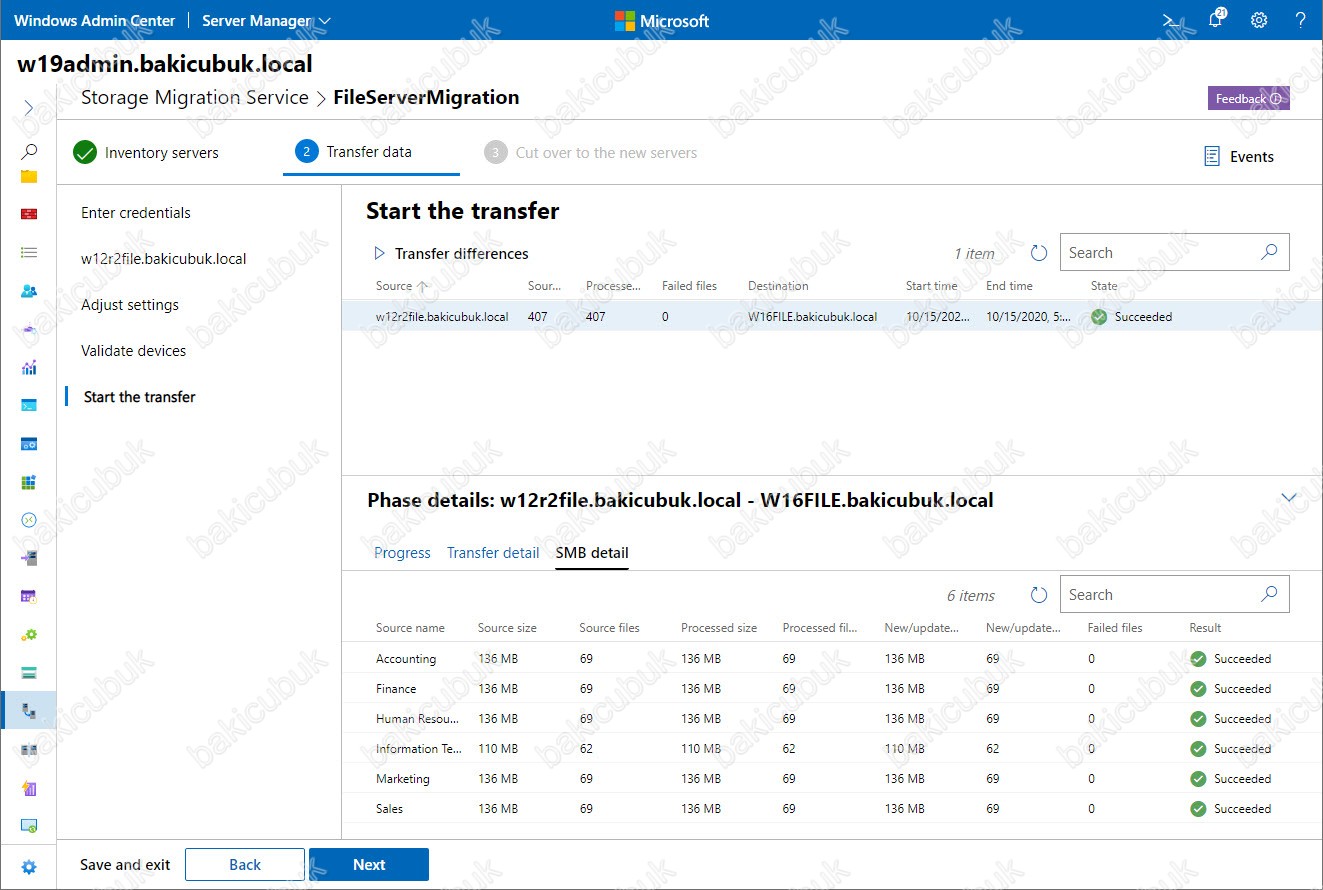Refresh the transfer list
Viewport: 1323px width, 890px height.
tap(1039, 253)
